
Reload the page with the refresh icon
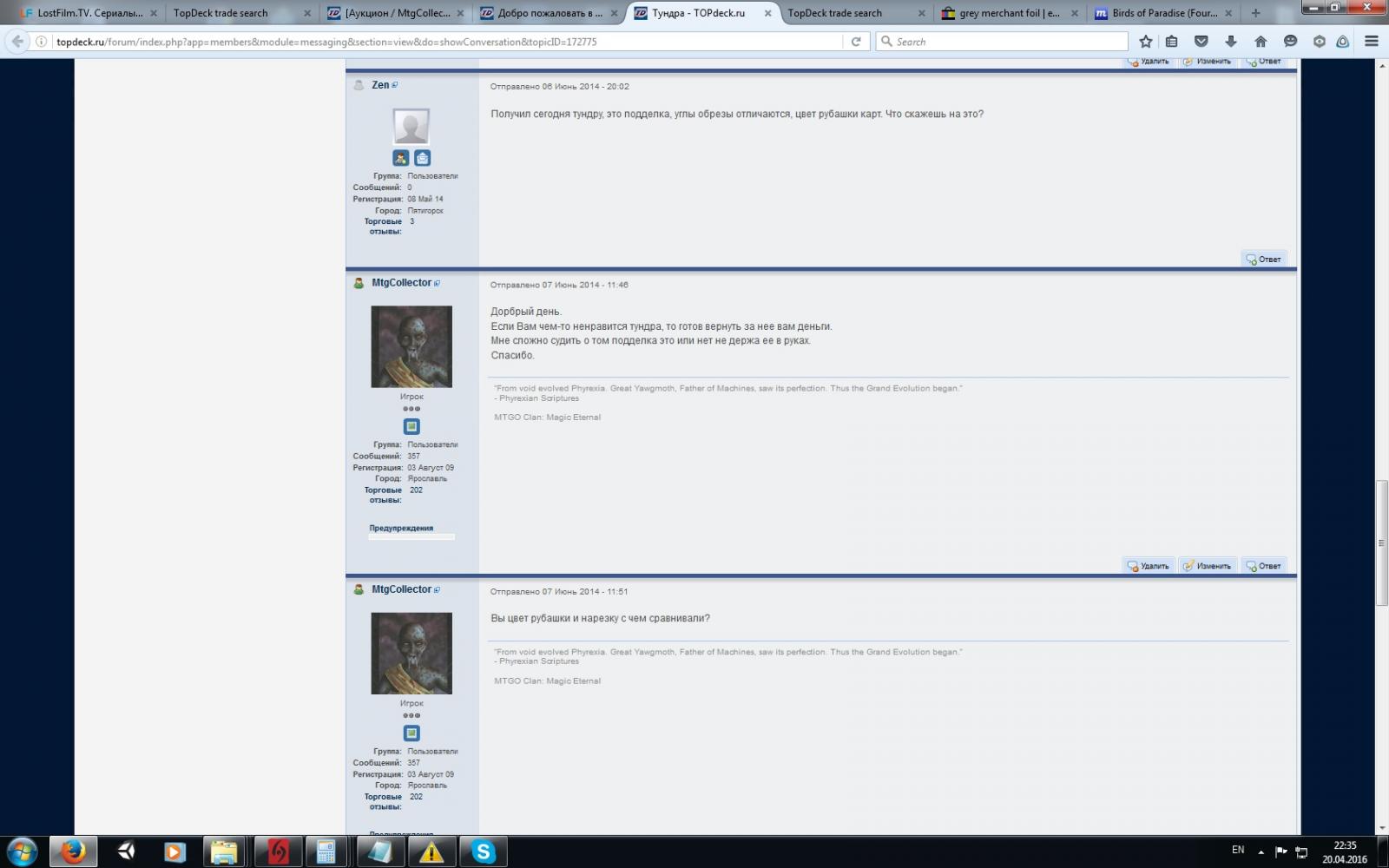856,42
